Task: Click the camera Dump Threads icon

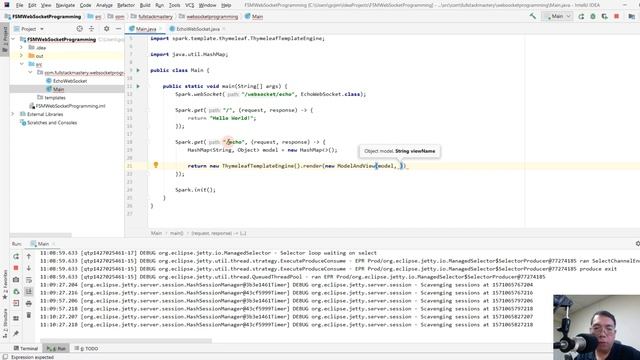Action: pos(16,280)
